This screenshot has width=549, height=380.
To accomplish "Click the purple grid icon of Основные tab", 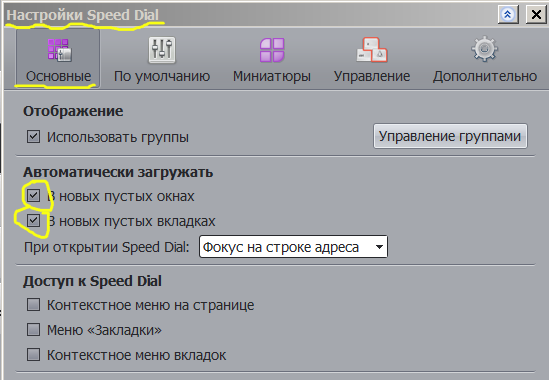I will 60,50.
